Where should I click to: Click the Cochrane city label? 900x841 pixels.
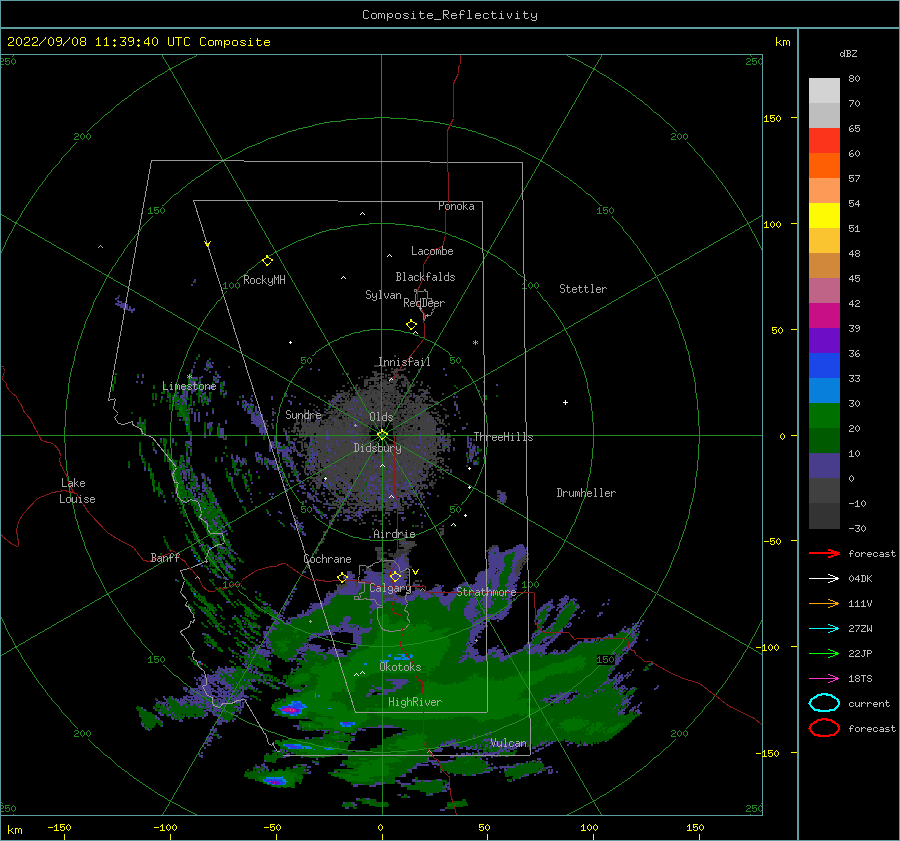pos(327,559)
